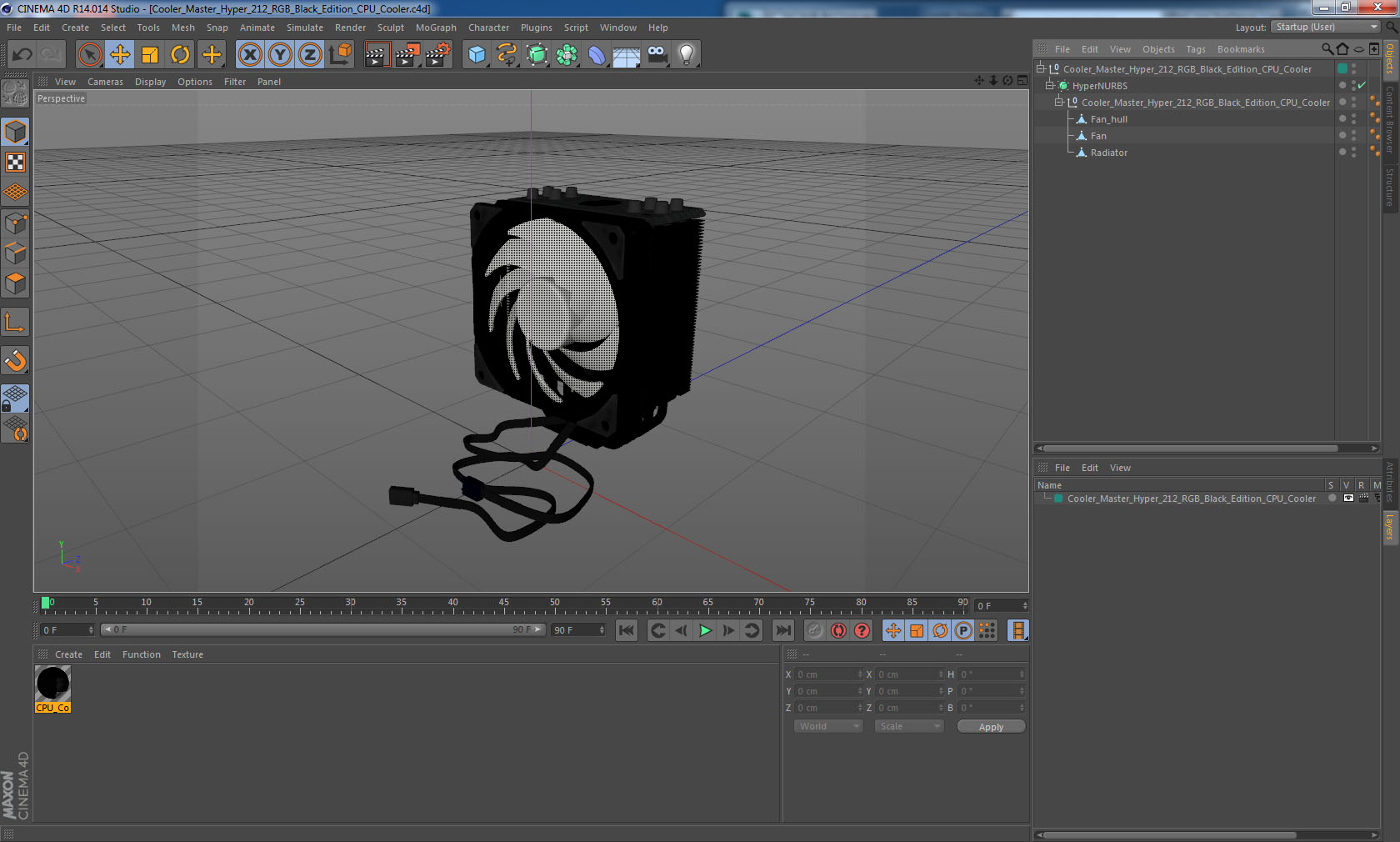The width and height of the screenshot is (1400, 842).
Task: Click the Coordinate System icon
Action: coord(340,55)
